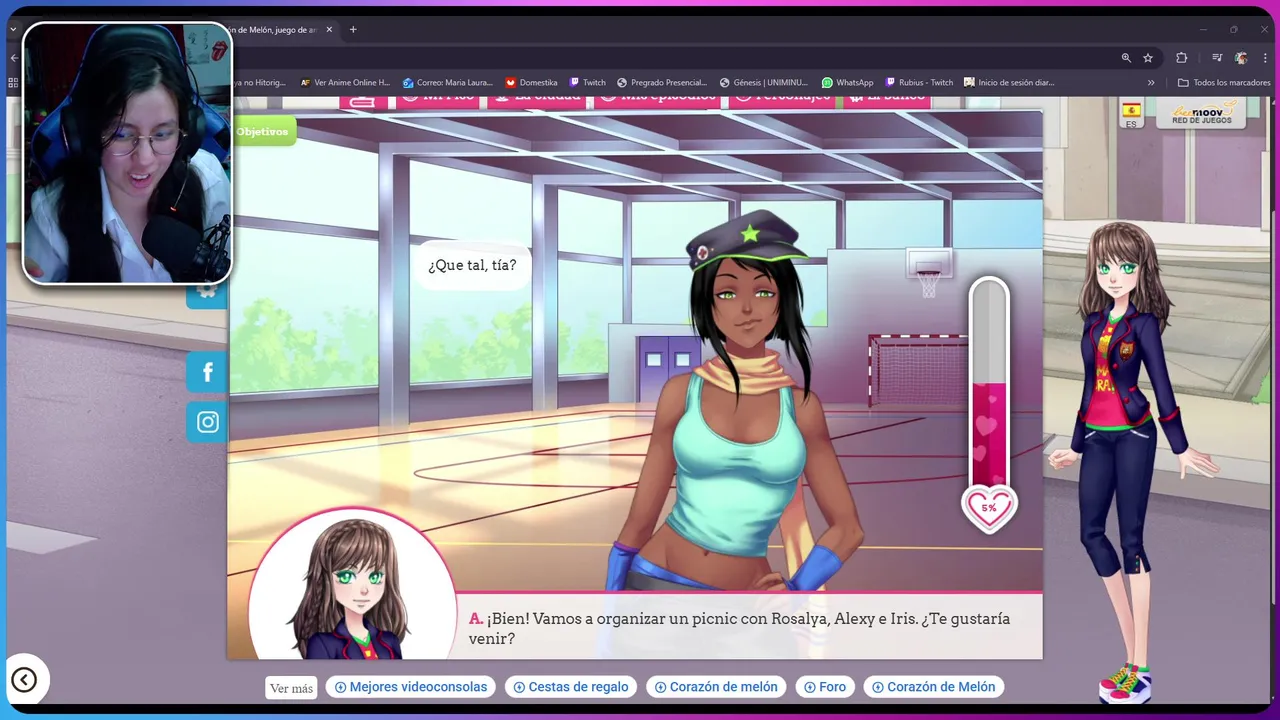Open the last 'Corazón de Melón' footer link
This screenshot has height=720, width=1280.
[933, 687]
